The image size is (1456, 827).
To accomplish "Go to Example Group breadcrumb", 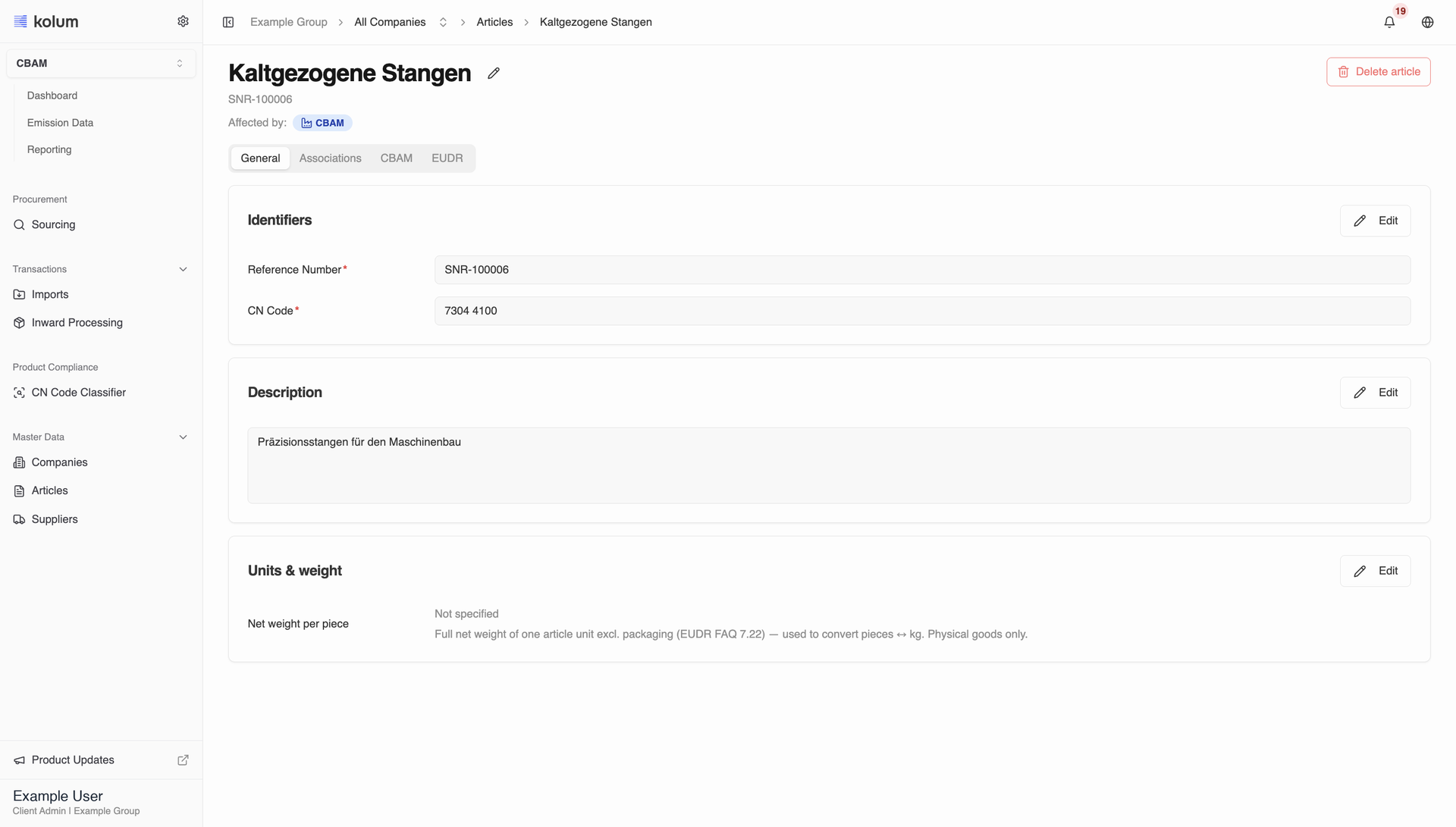I will [x=289, y=22].
